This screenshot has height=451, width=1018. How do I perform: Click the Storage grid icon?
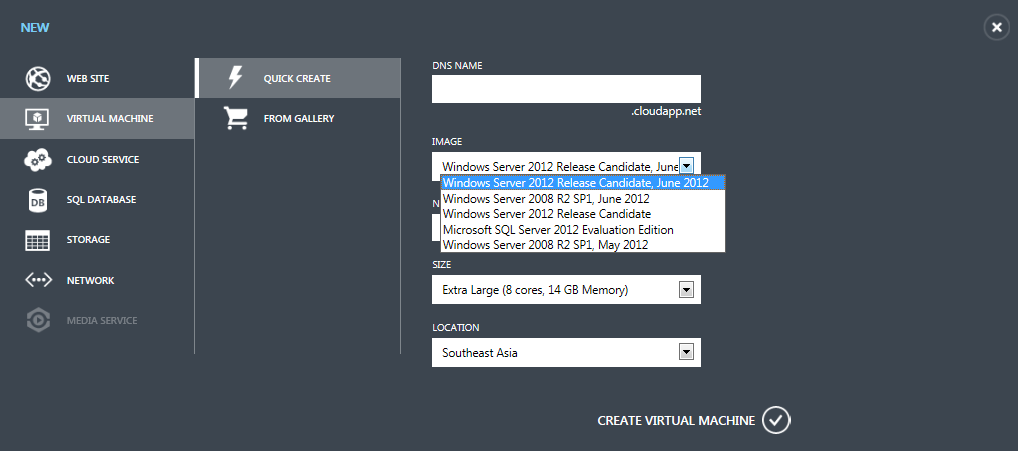click(x=38, y=240)
